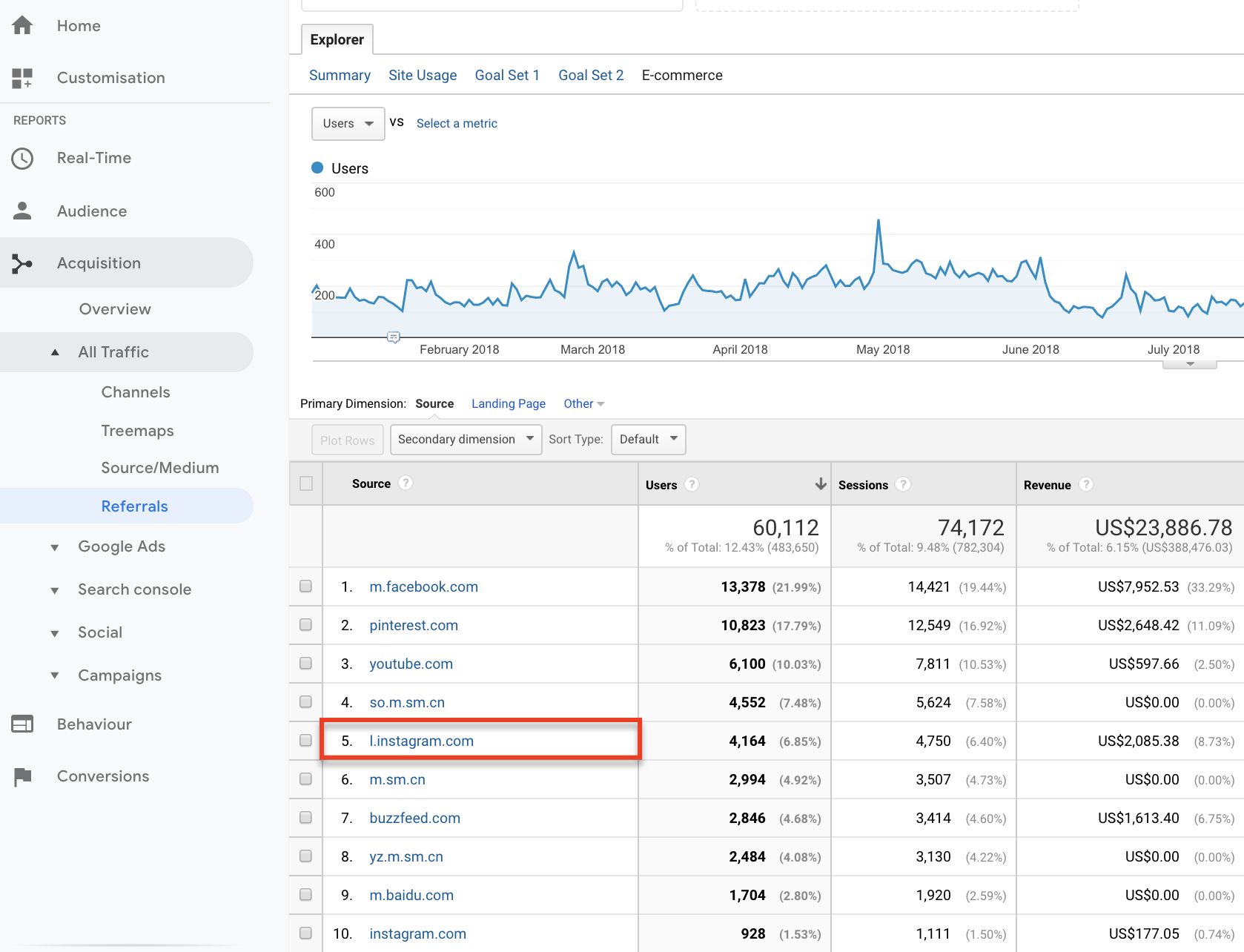Click the annotation note icon on chart timeline
The image size is (1244, 952).
pos(394,337)
